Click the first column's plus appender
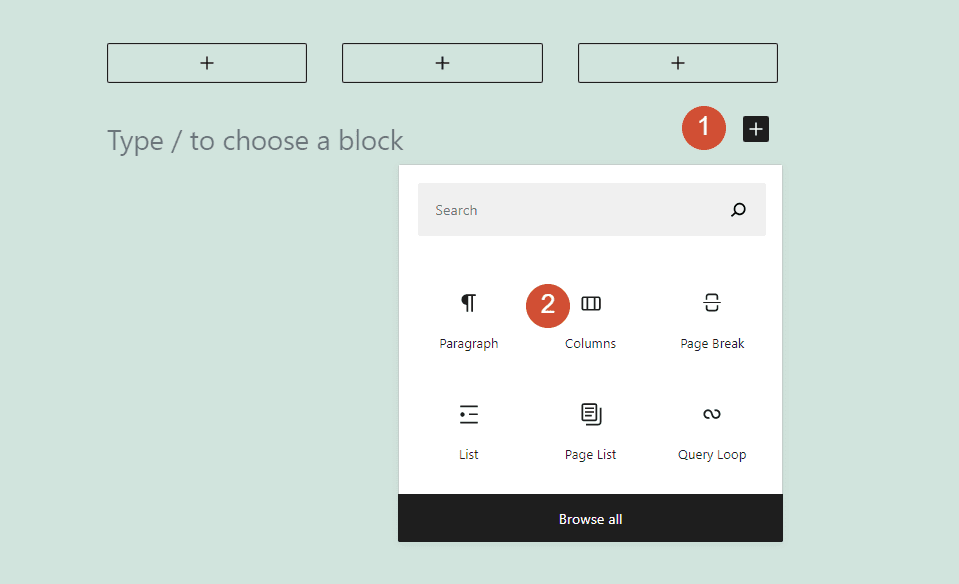The image size is (959, 584). 206,62
